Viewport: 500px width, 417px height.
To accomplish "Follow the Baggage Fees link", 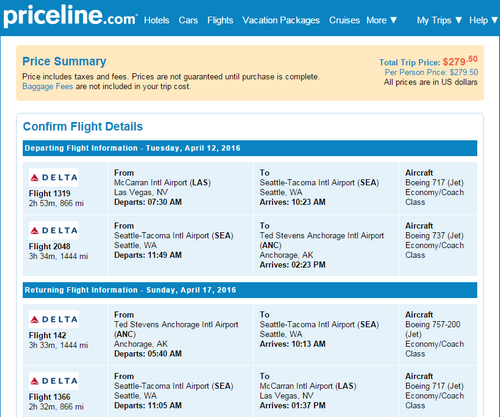I will pos(47,86).
